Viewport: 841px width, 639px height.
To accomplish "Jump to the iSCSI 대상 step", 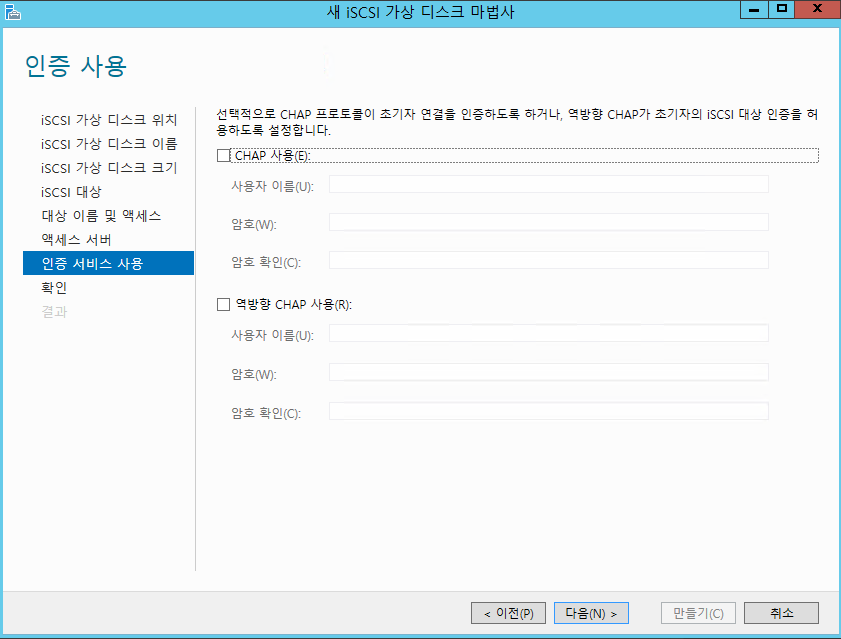I will (71, 192).
